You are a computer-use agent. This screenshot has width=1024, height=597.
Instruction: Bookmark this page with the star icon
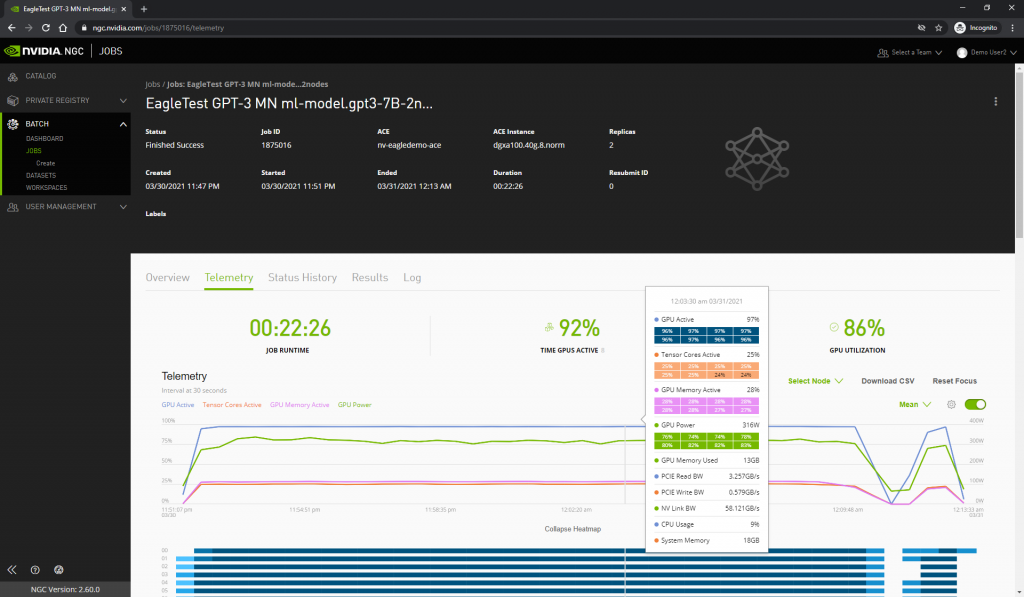937,28
